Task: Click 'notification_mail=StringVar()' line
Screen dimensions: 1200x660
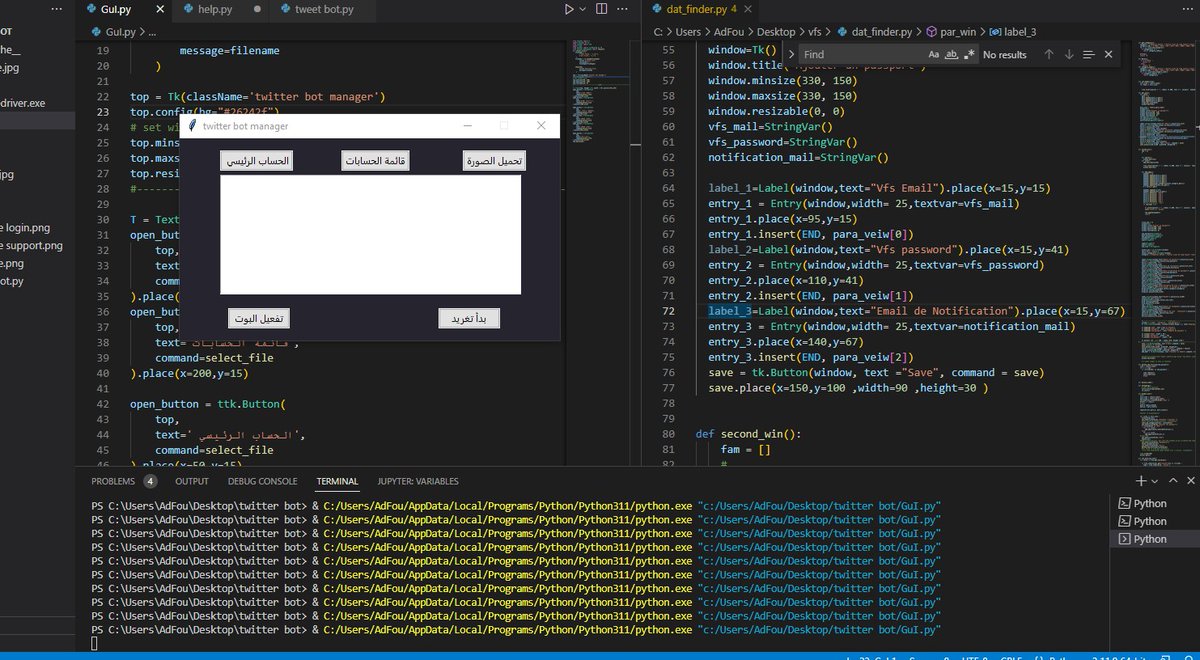Action: click(798, 157)
